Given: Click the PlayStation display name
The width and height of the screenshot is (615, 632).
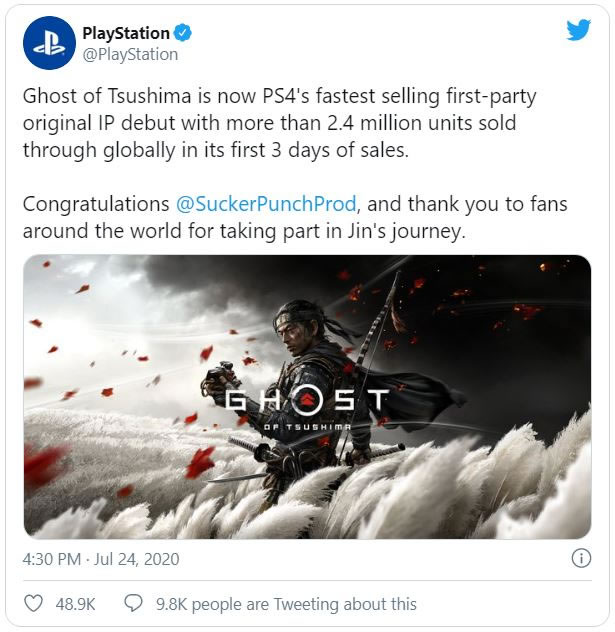Looking at the screenshot, I should [x=126, y=33].
